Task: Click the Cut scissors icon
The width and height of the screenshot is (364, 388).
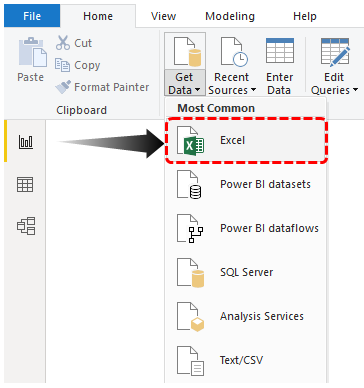Action: [x=63, y=43]
